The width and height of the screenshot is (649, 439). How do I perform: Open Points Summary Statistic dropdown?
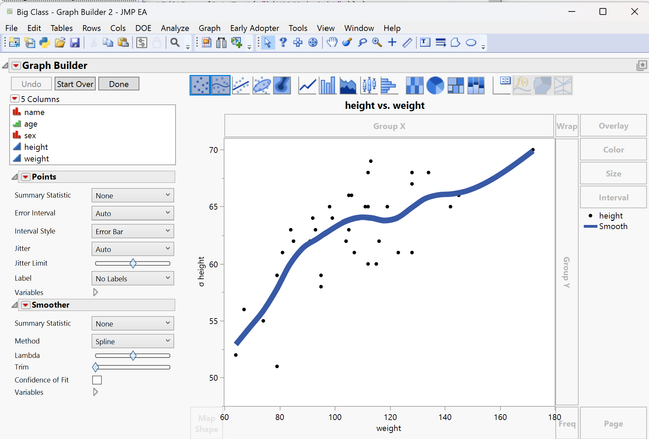132,195
